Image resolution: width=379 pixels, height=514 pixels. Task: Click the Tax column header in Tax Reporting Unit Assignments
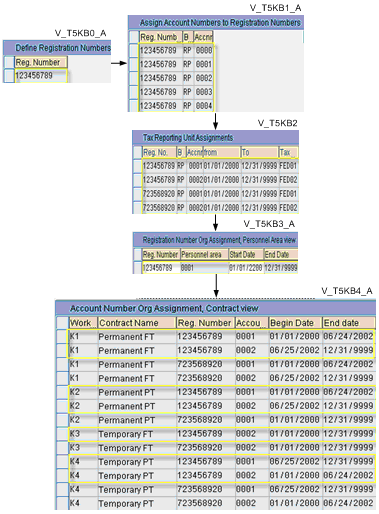[288, 153]
